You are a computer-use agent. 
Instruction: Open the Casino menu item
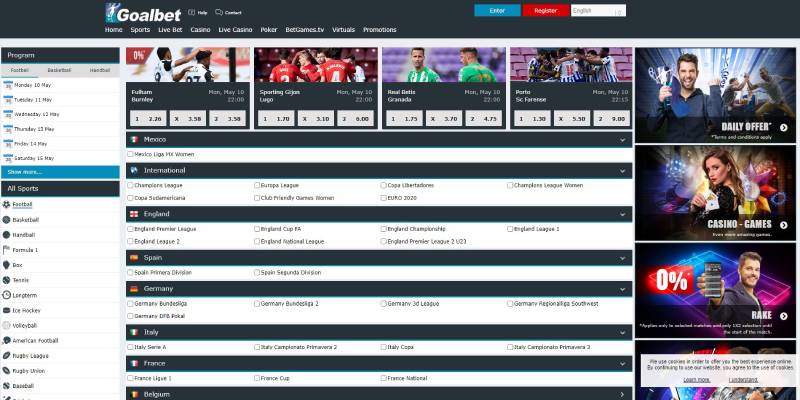click(x=201, y=30)
